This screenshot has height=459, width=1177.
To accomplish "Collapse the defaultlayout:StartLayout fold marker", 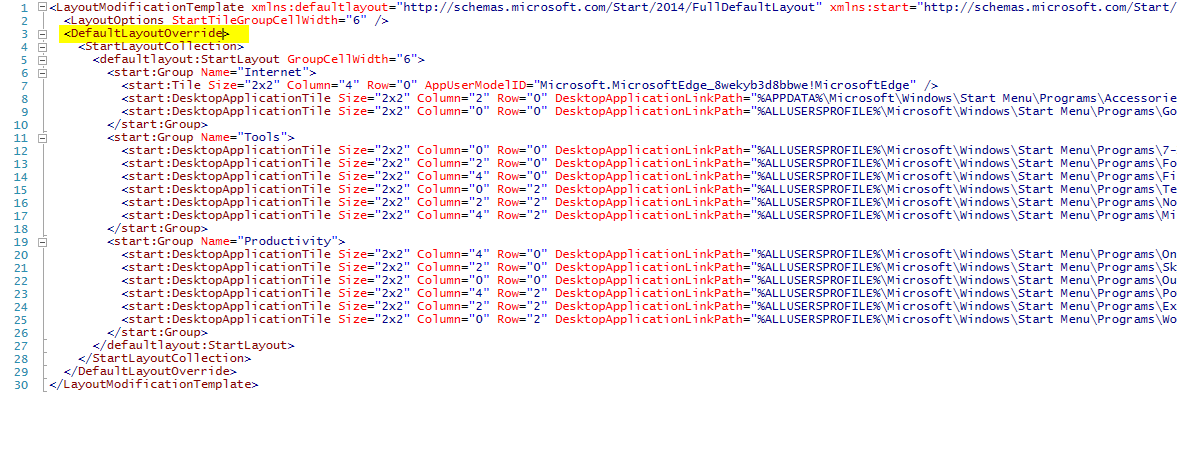I will [41, 60].
